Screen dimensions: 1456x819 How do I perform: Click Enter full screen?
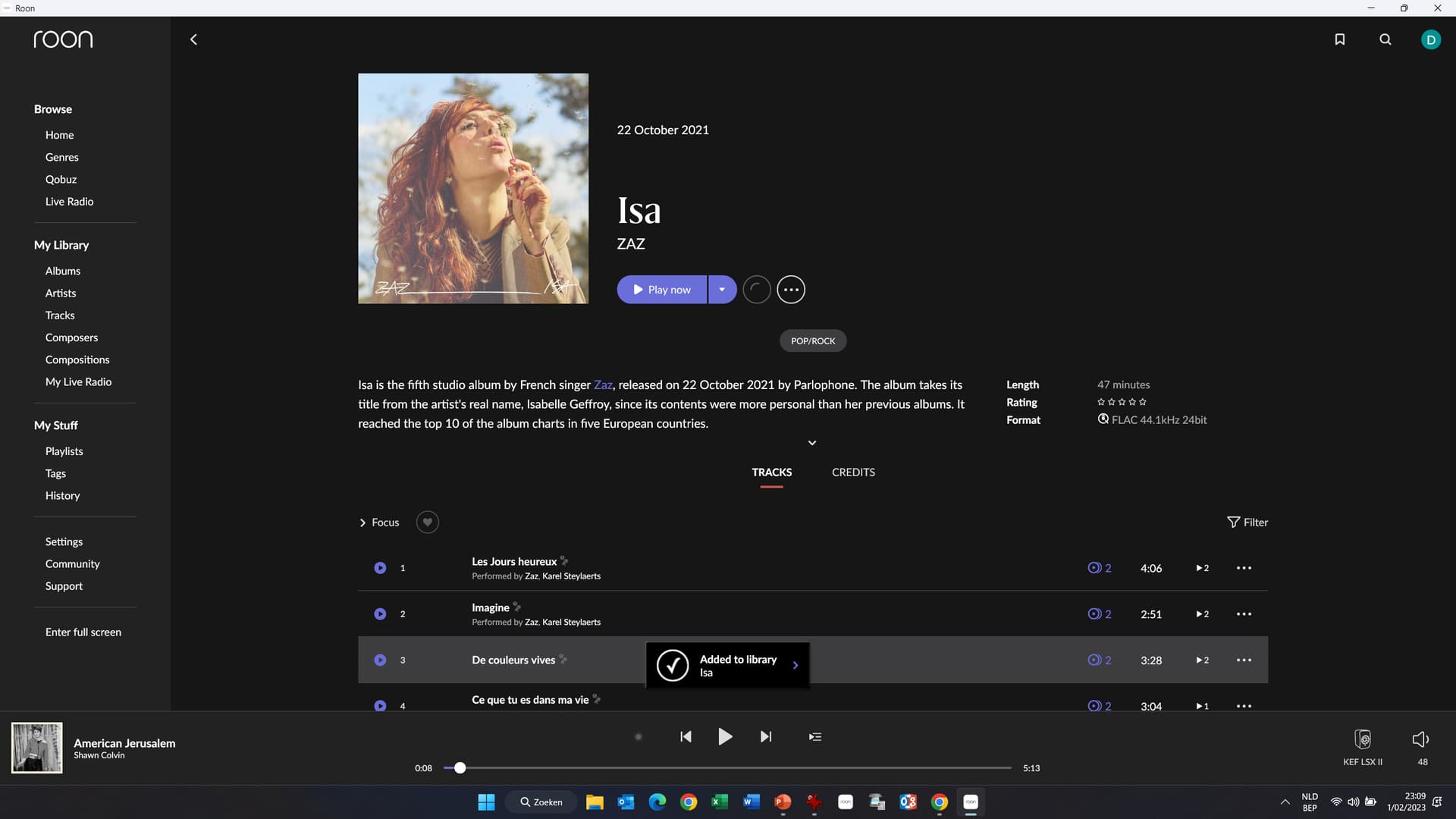point(83,632)
